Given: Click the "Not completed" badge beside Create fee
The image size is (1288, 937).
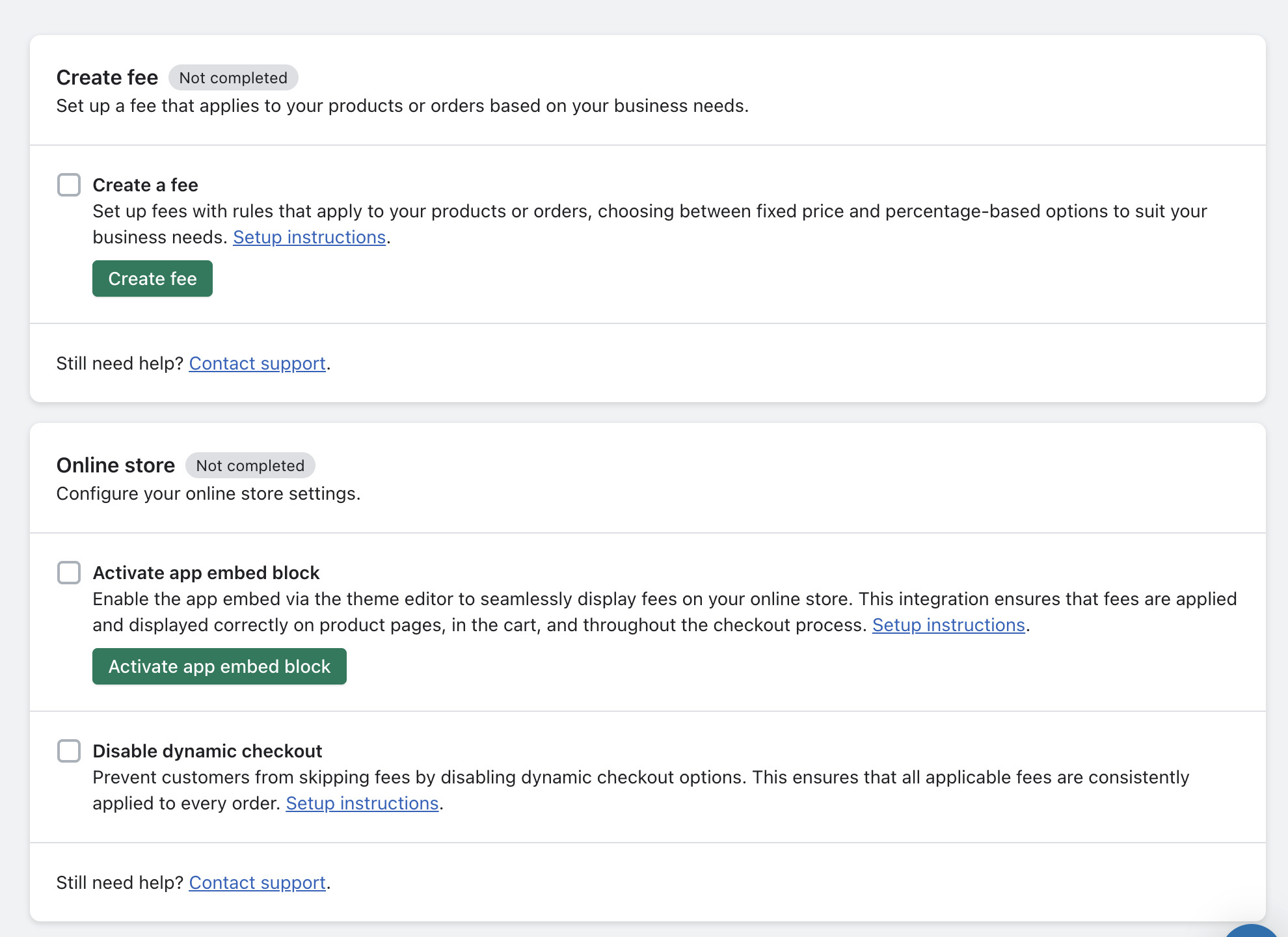Looking at the screenshot, I should click(x=234, y=77).
